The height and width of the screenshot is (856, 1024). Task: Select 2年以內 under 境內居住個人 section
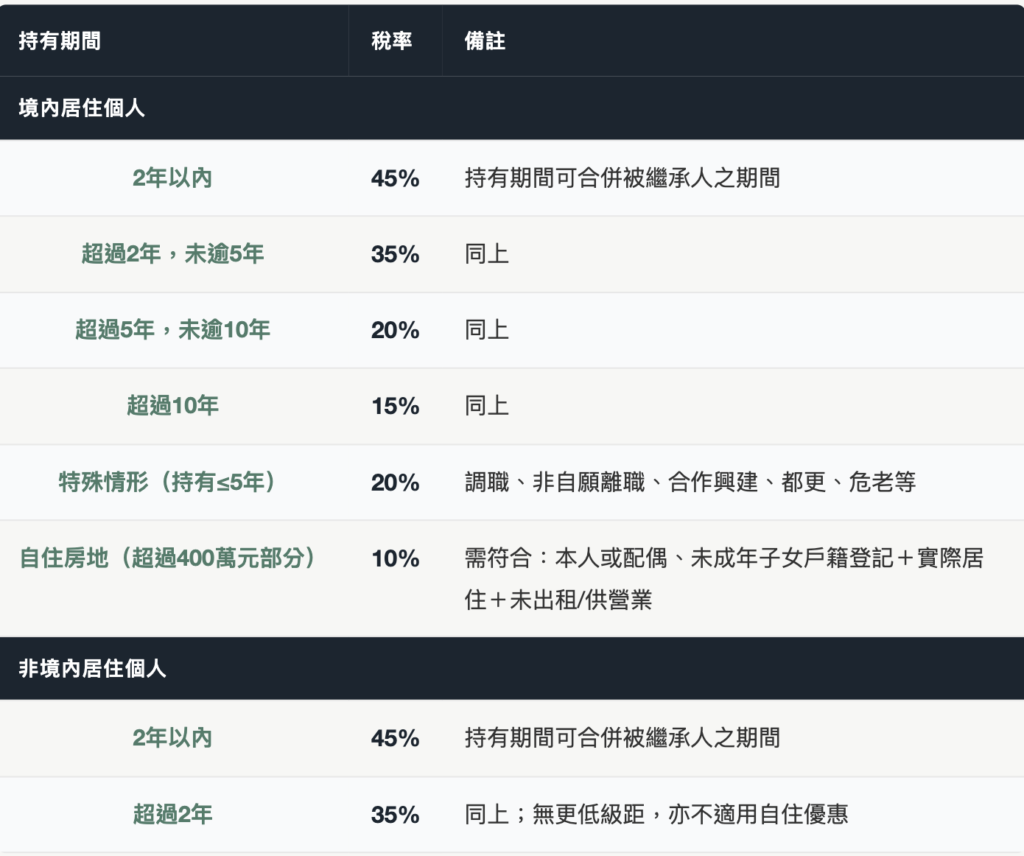172,178
